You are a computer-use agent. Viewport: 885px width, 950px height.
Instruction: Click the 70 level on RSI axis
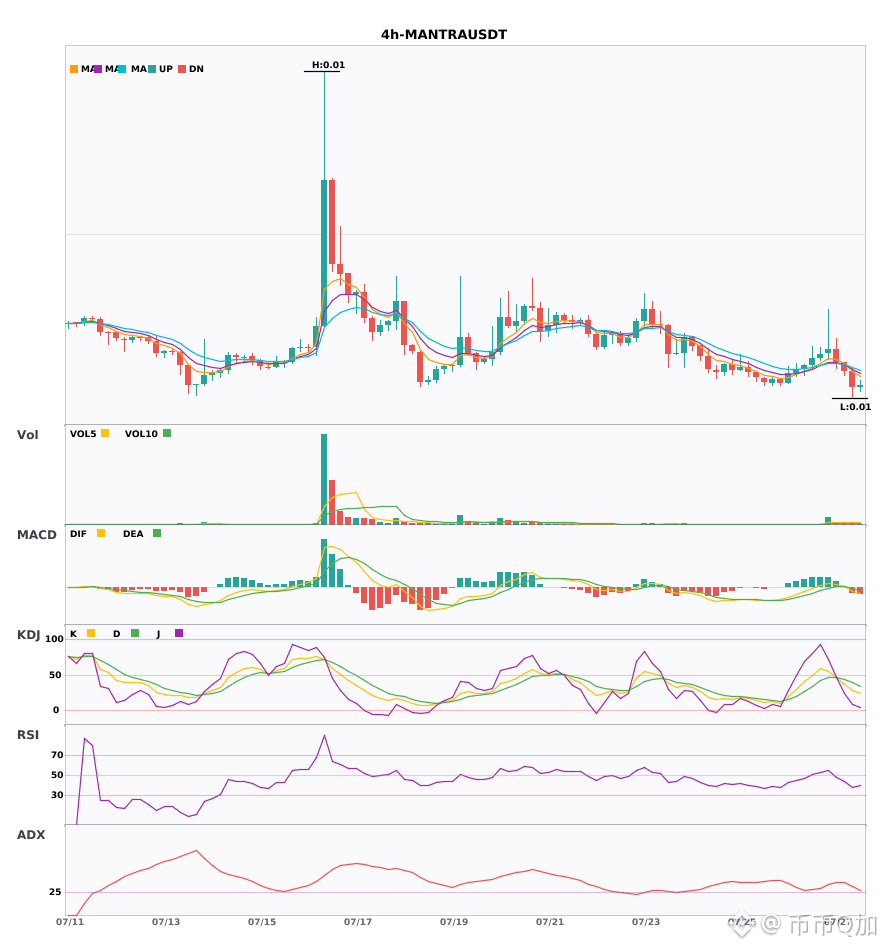point(57,755)
